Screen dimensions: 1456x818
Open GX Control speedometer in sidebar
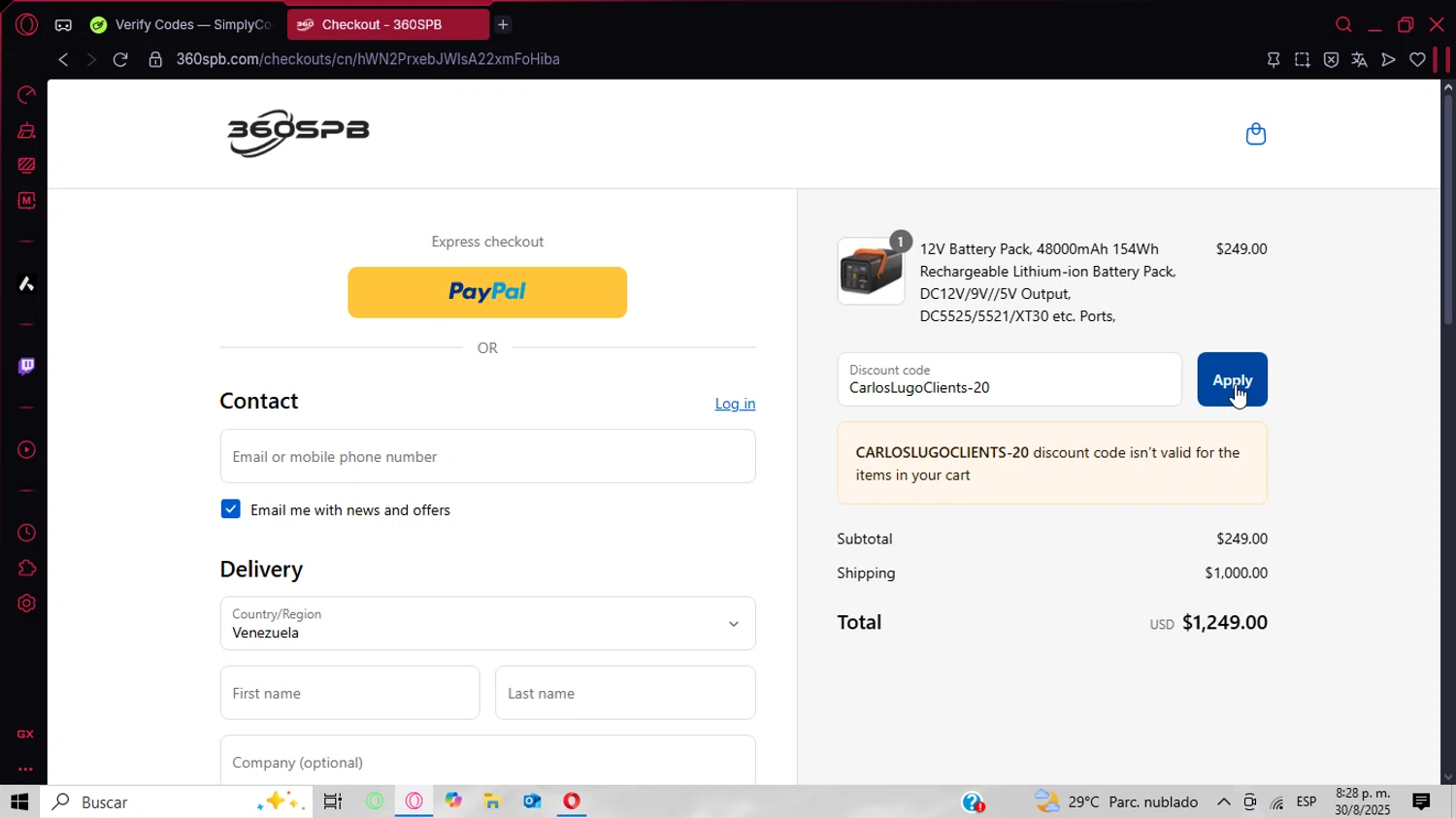[x=26, y=94]
